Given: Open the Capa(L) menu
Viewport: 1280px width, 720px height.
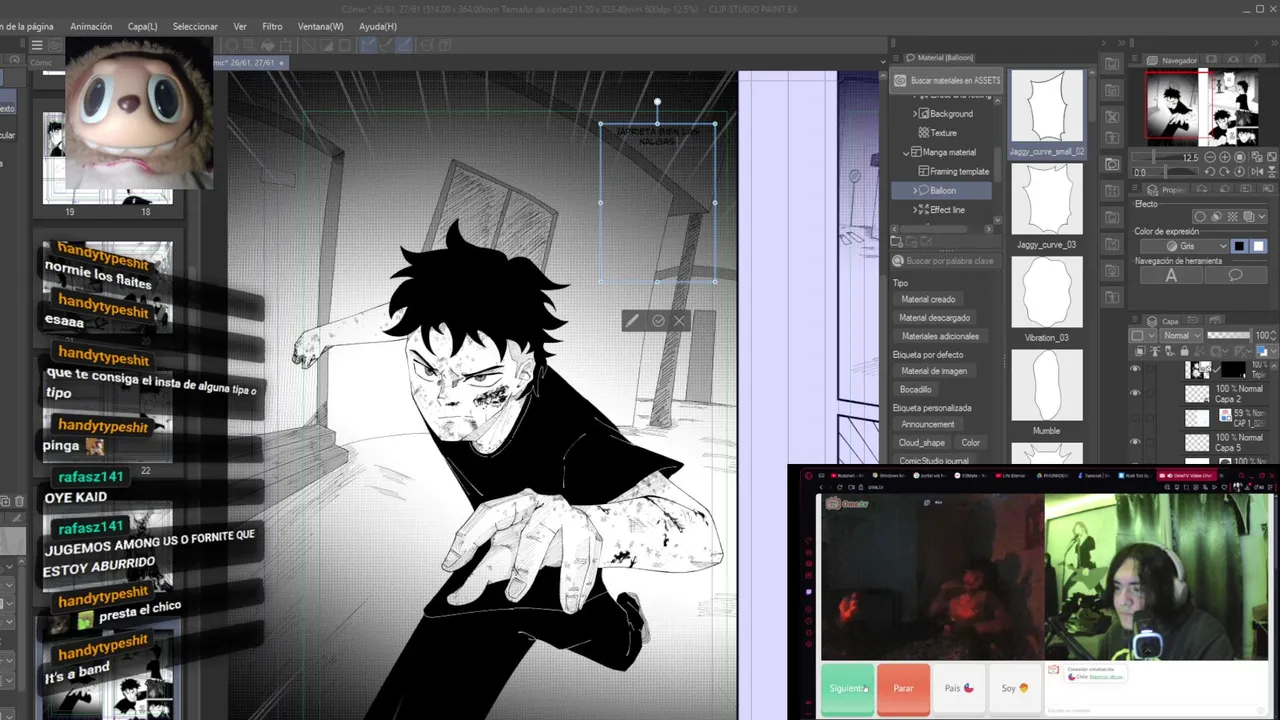Looking at the screenshot, I should tap(142, 26).
